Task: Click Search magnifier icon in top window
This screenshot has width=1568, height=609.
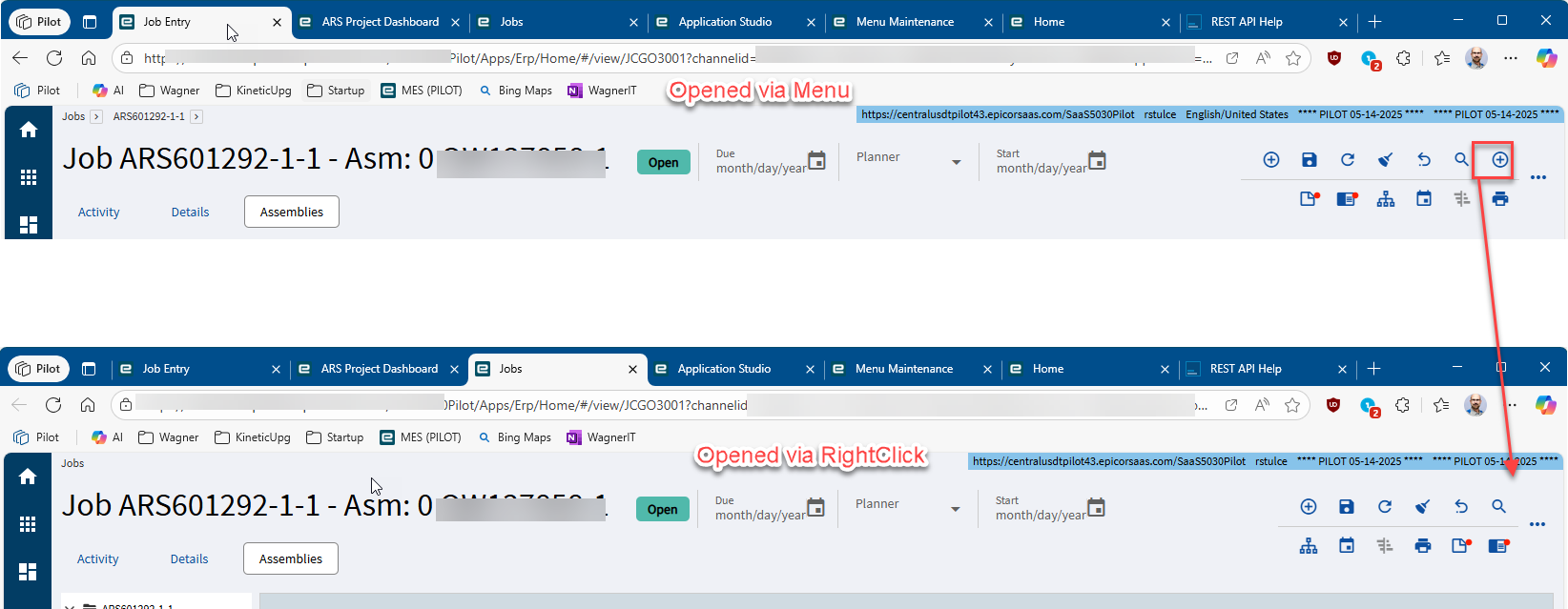Action: point(1461,160)
